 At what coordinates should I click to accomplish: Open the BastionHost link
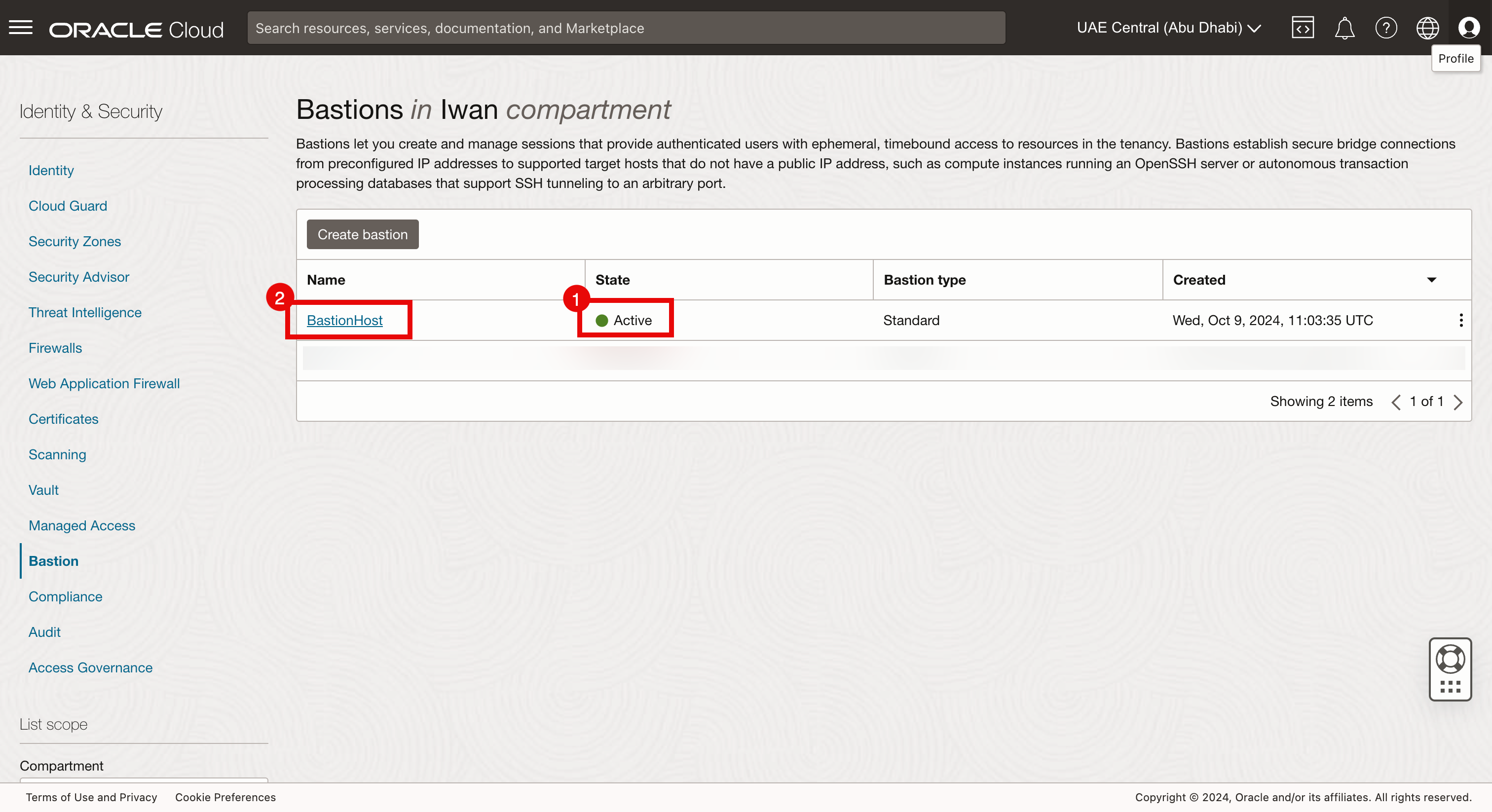click(344, 320)
